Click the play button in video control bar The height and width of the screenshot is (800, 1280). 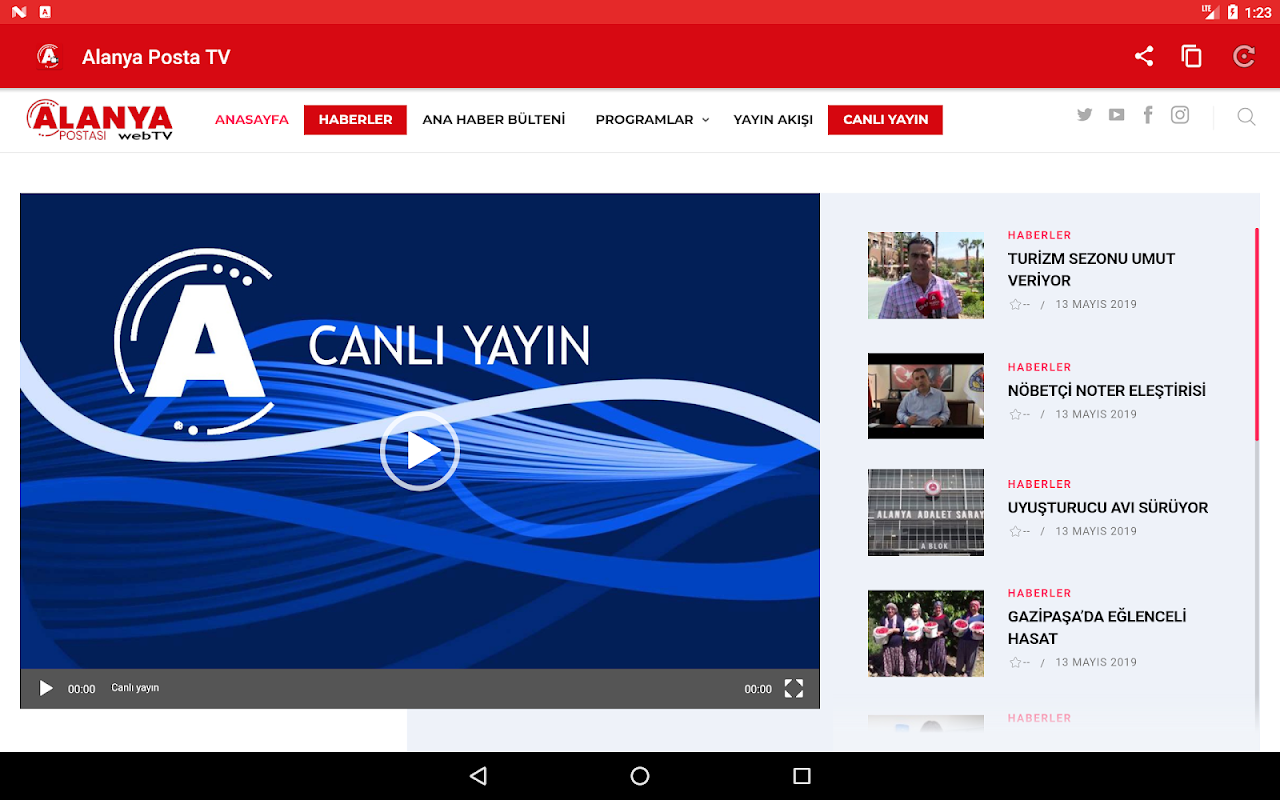45,688
